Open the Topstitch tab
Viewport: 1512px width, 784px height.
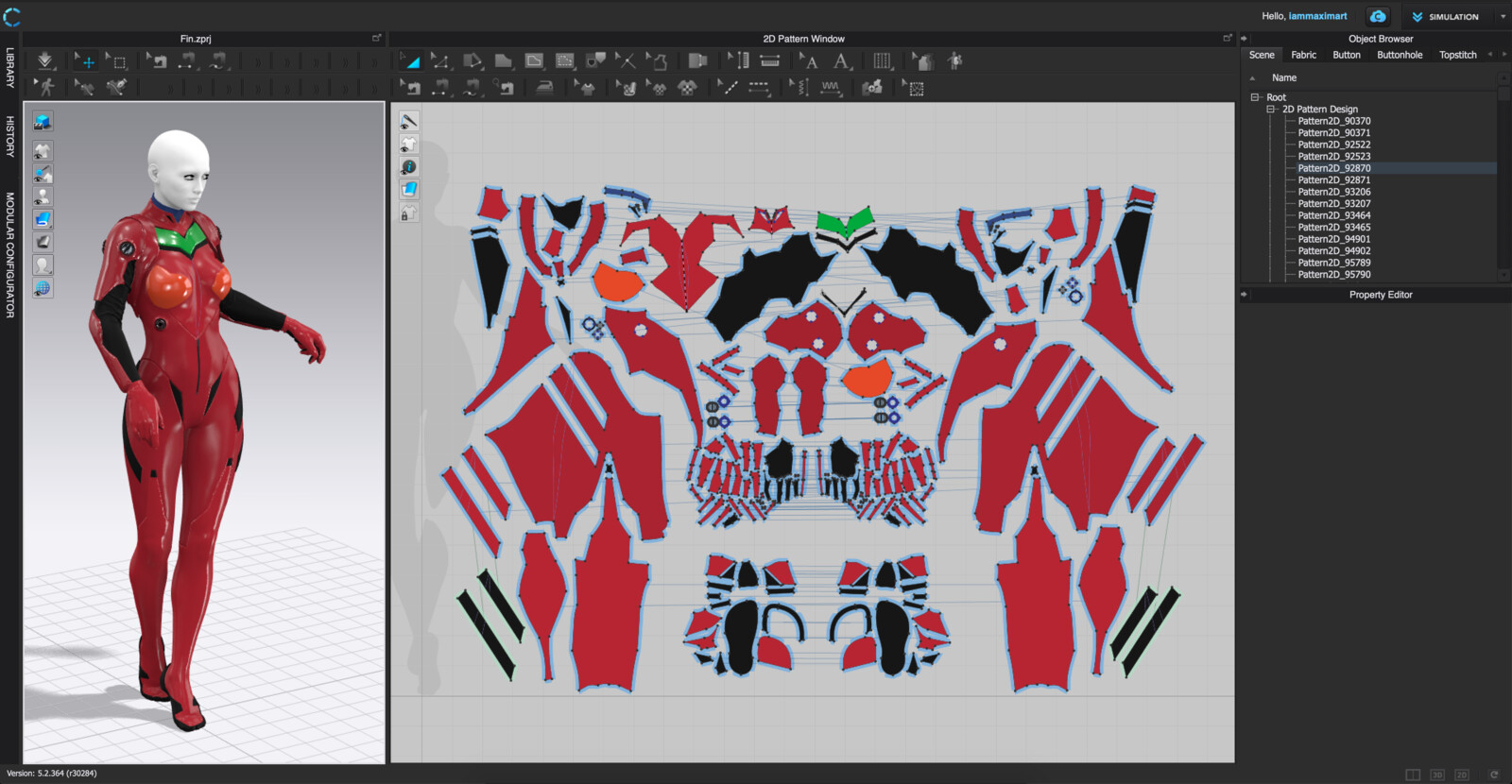click(1457, 55)
